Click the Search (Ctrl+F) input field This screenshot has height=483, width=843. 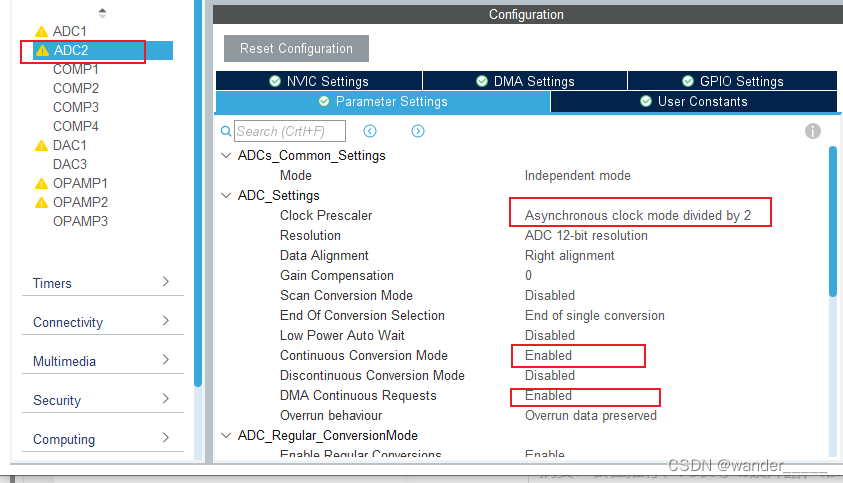tap(290, 131)
